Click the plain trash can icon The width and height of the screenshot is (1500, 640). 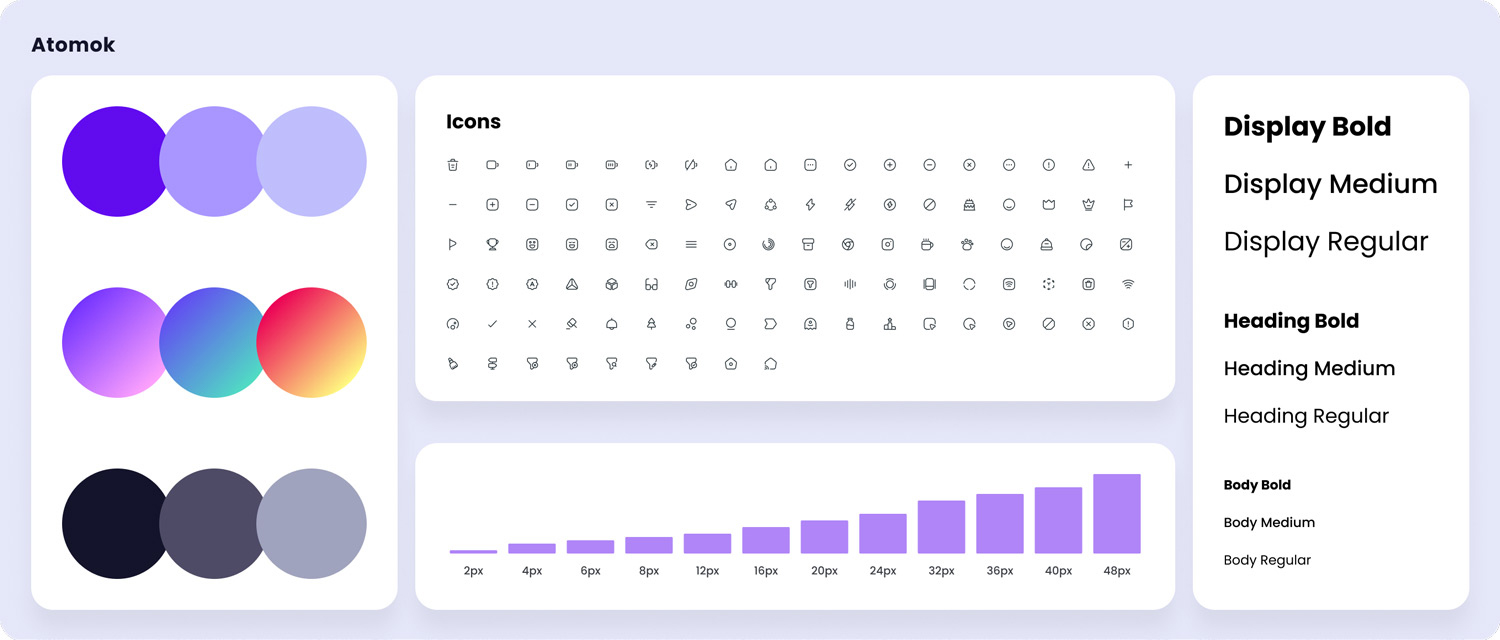pos(453,165)
